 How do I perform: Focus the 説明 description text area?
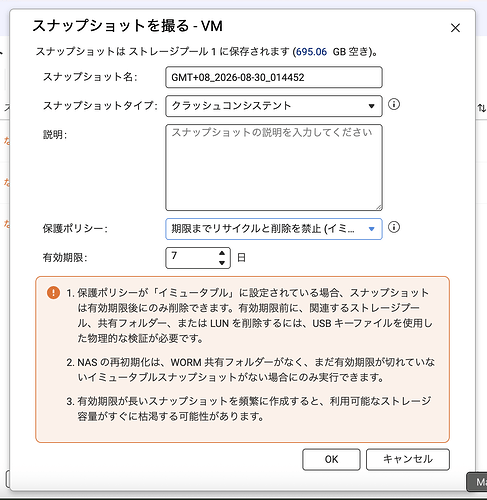(x=274, y=167)
